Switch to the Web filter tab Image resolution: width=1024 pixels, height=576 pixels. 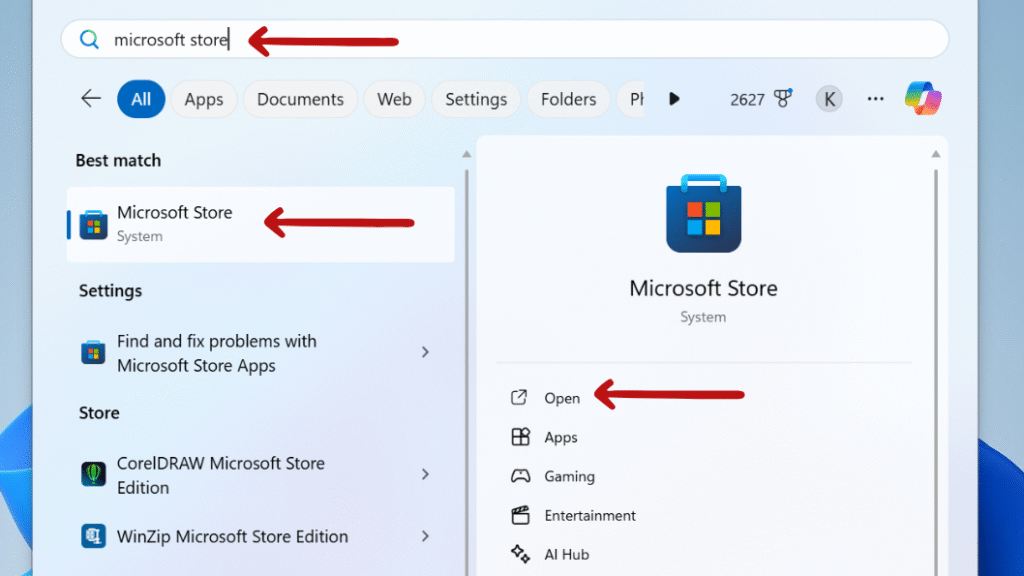coord(394,99)
